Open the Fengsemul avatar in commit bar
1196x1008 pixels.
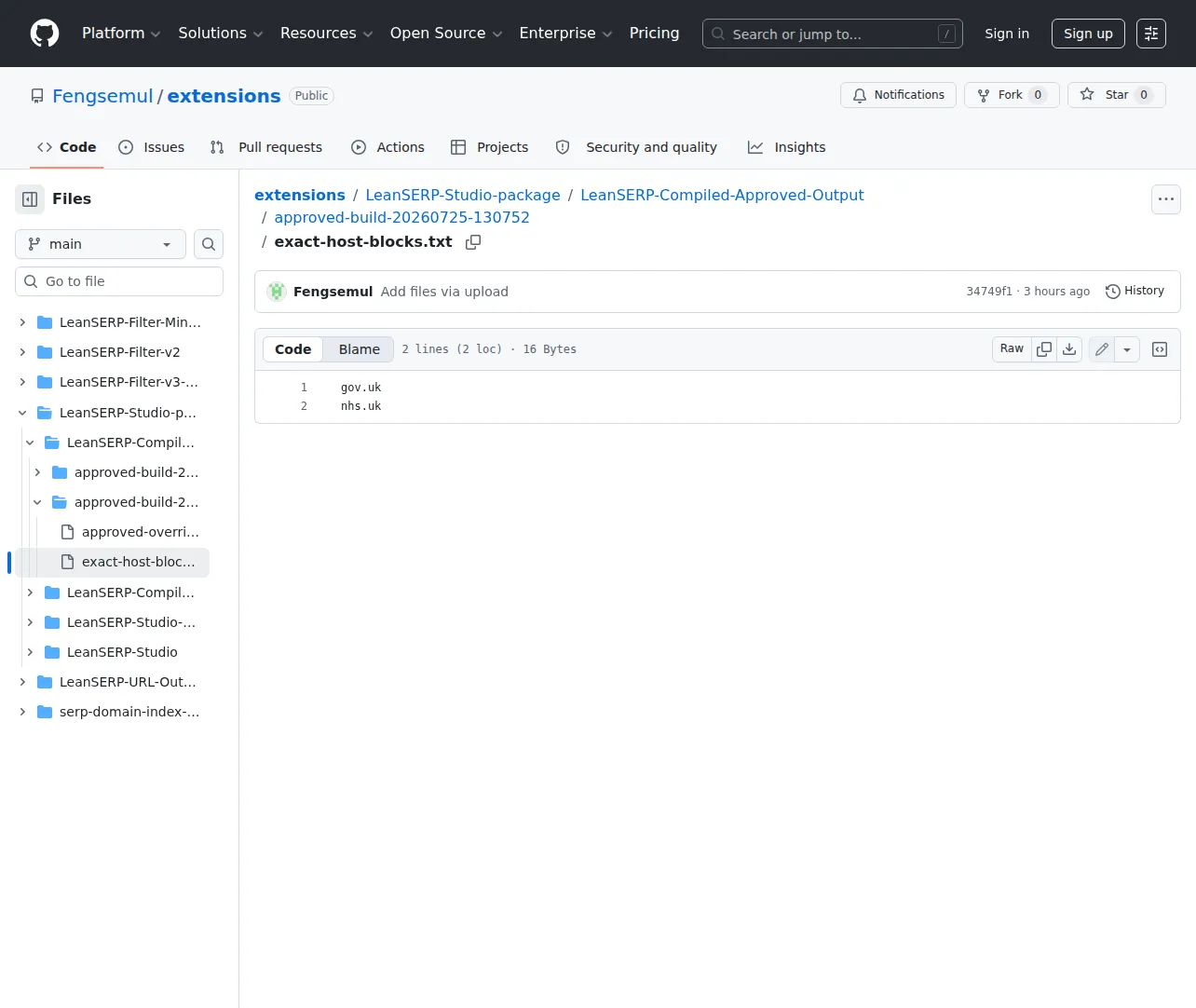[277, 292]
